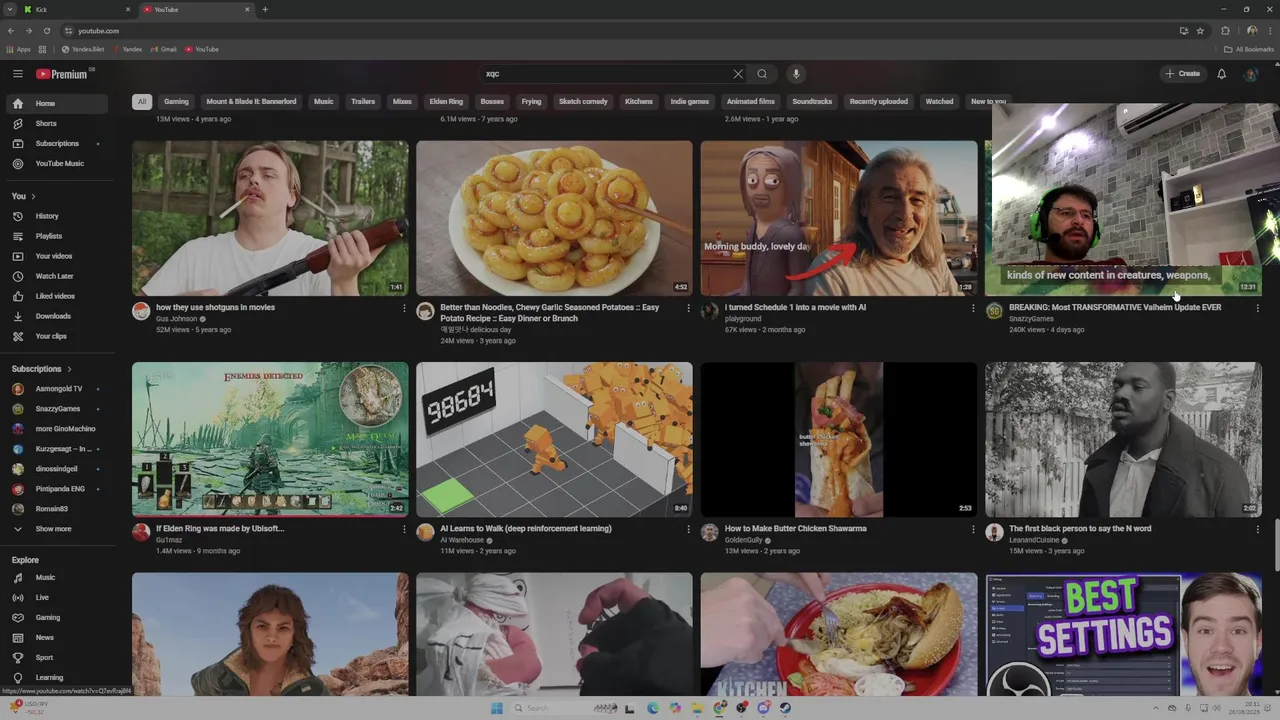Open the notifications bell

click(1221, 74)
